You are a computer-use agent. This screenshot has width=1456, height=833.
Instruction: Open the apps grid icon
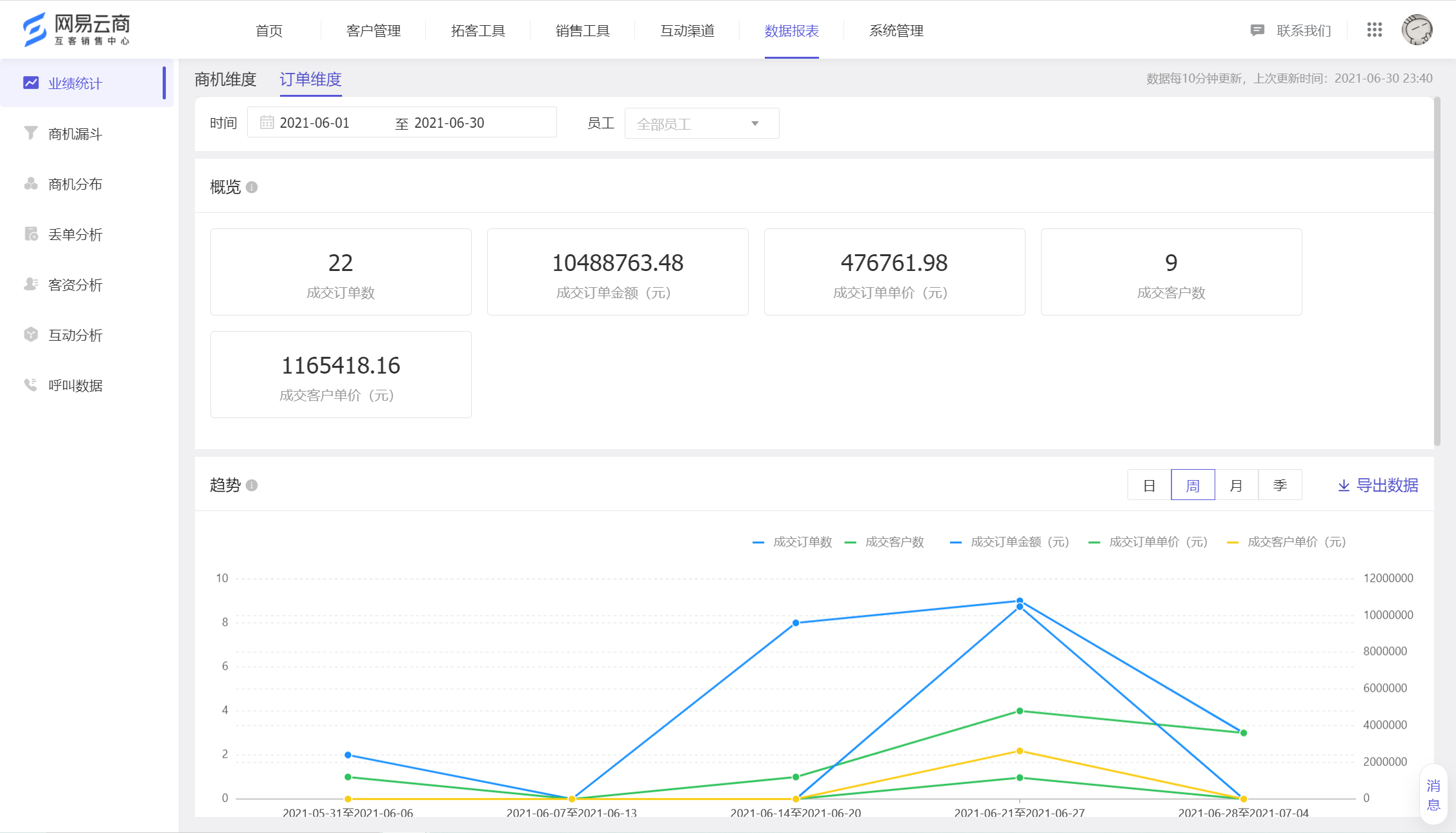click(x=1374, y=30)
